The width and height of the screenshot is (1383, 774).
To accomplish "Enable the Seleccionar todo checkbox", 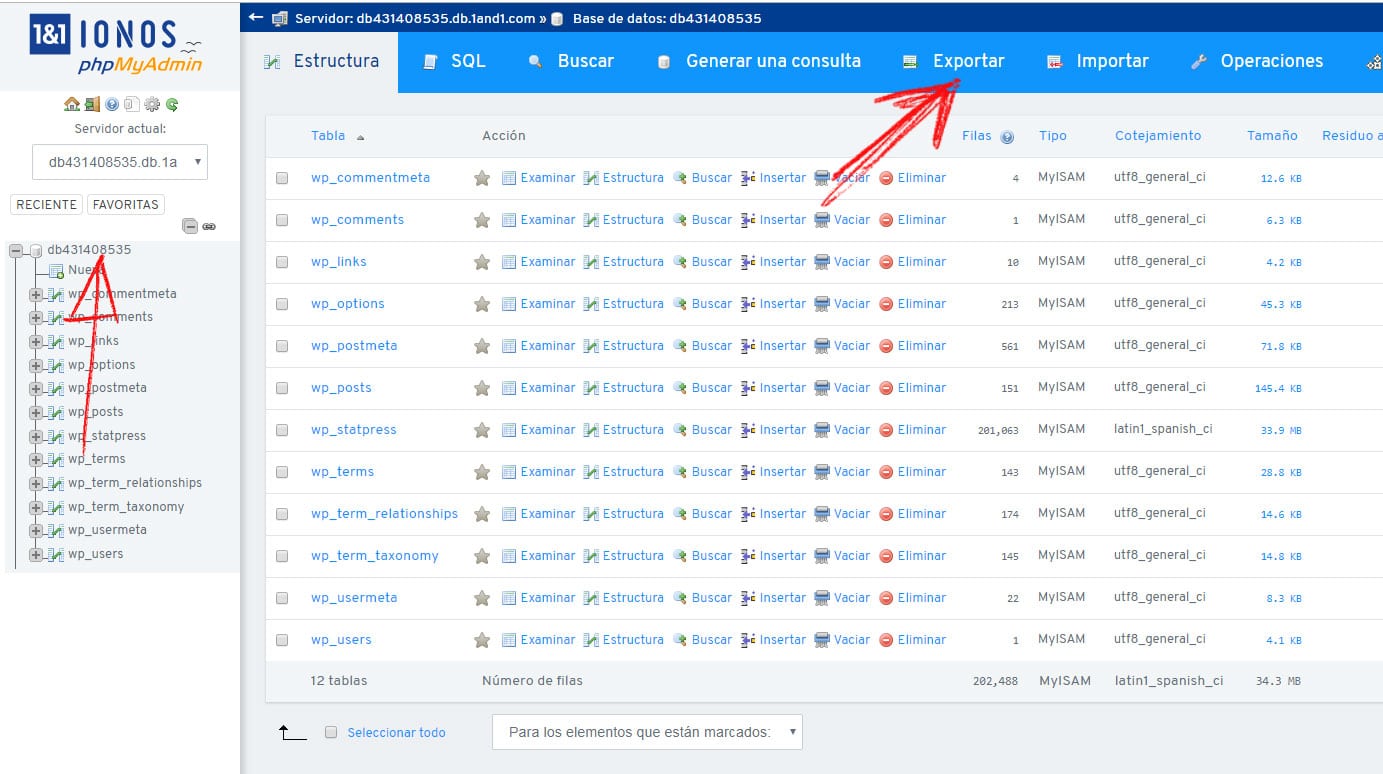I will pos(331,733).
